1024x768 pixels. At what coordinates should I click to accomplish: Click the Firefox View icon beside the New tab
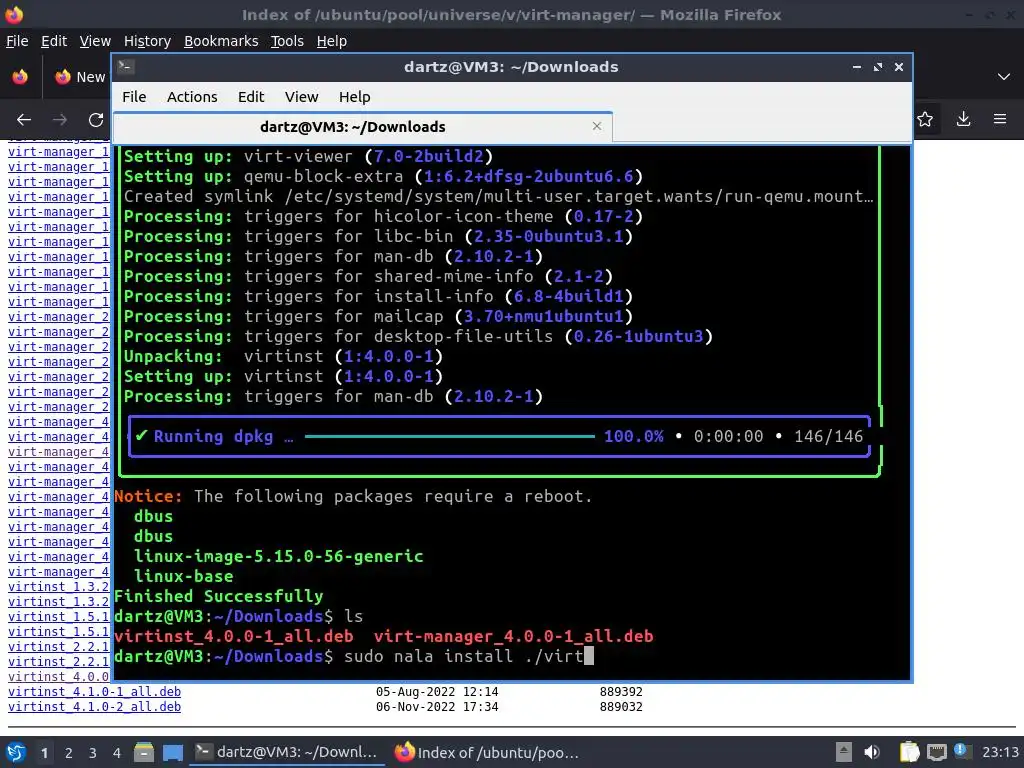click(x=20, y=77)
